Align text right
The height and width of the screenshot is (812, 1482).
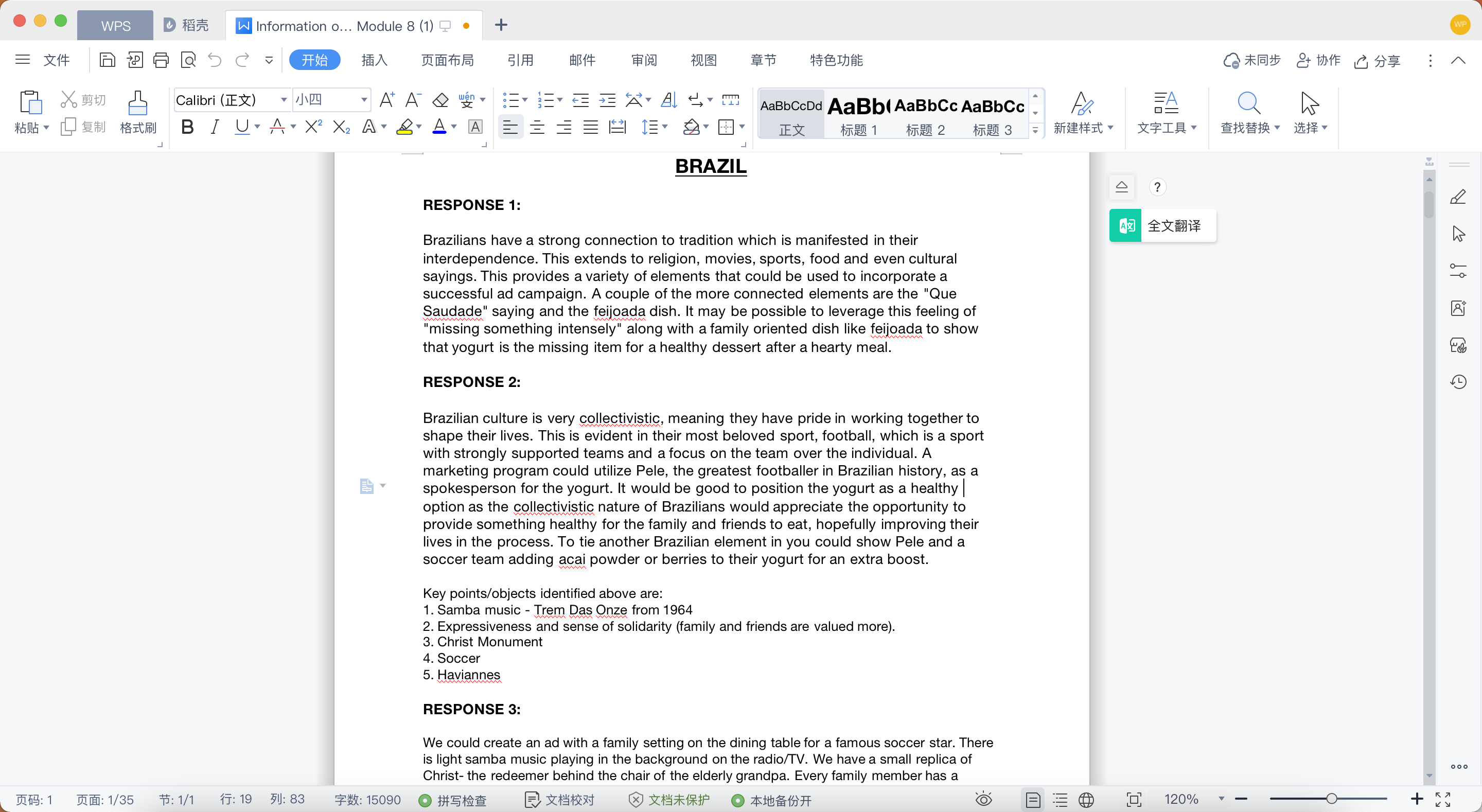[564, 127]
